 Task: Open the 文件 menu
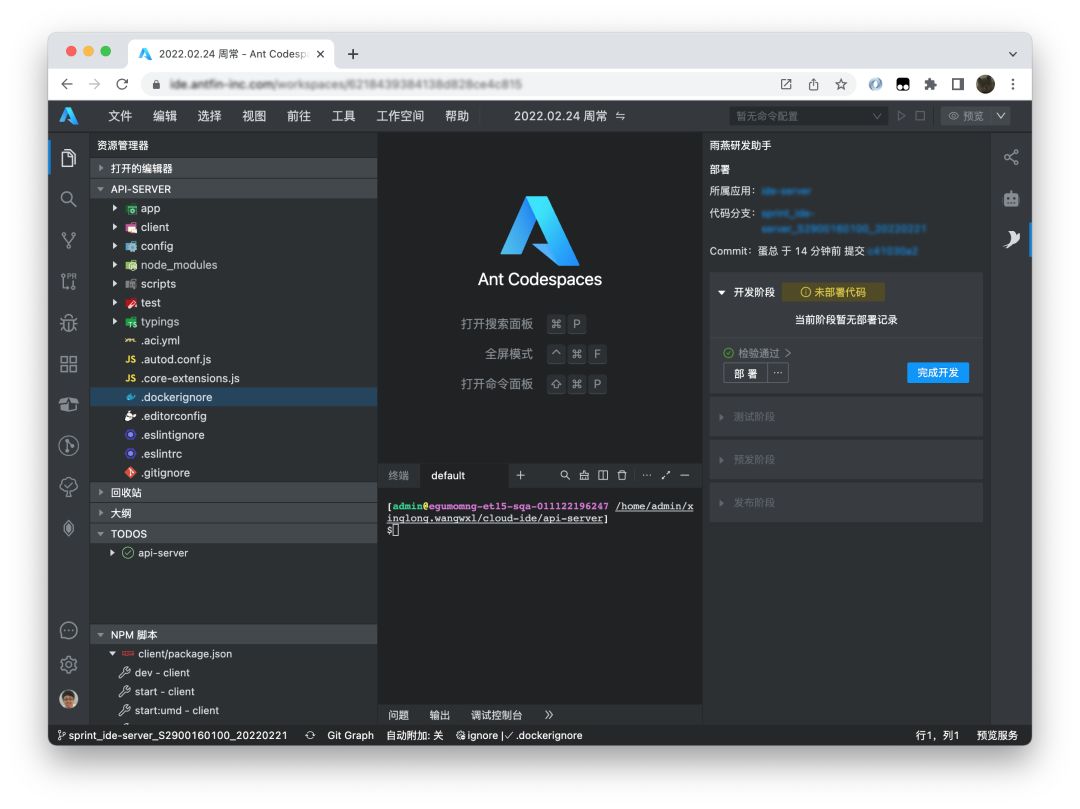click(x=120, y=116)
